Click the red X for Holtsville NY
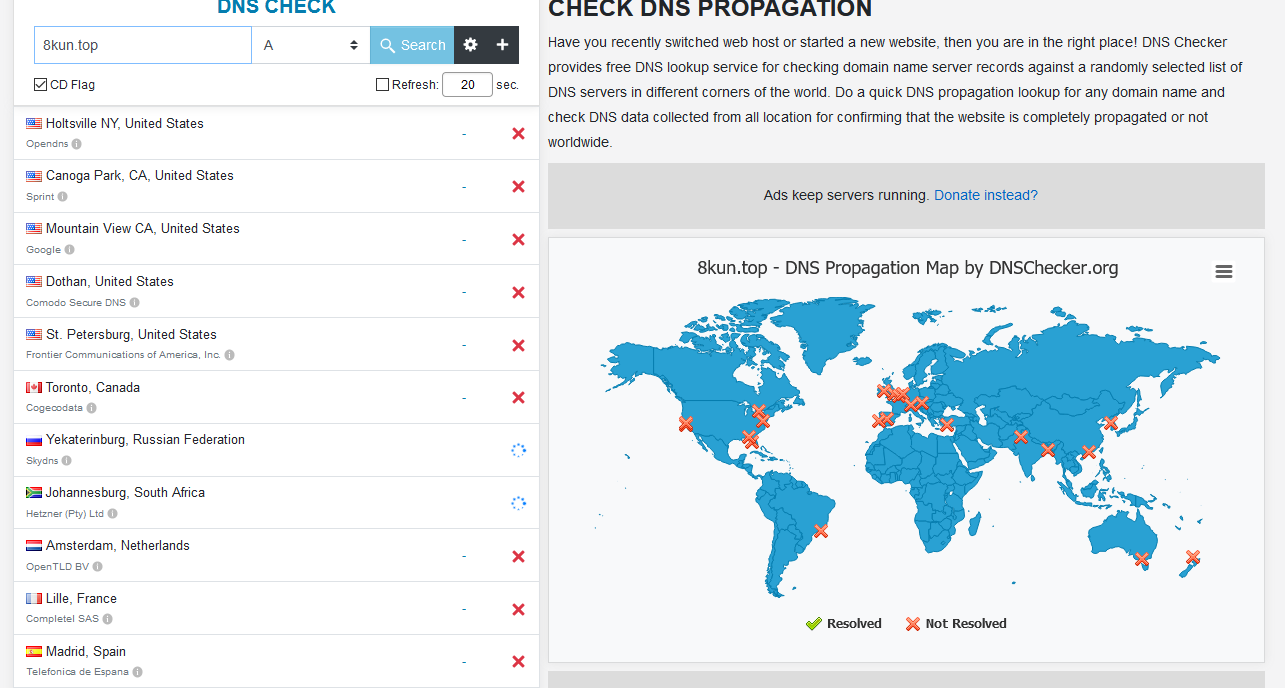1285x688 pixels. coord(518,133)
